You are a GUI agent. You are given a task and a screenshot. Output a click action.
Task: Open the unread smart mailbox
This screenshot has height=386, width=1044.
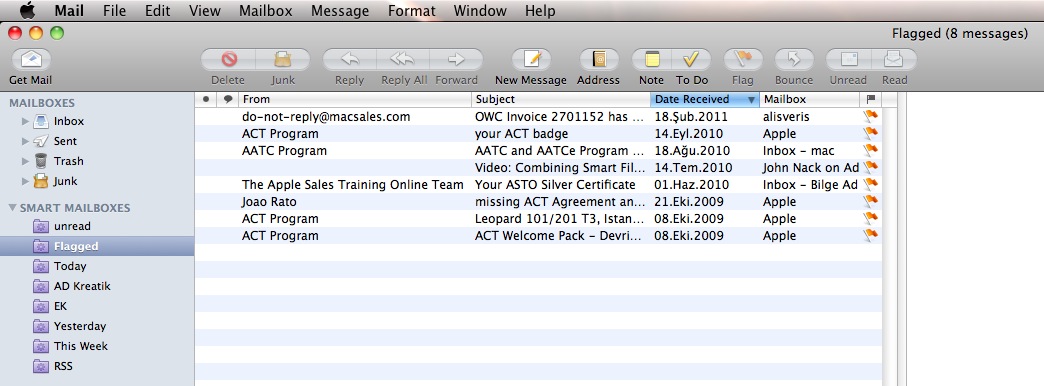click(x=72, y=226)
